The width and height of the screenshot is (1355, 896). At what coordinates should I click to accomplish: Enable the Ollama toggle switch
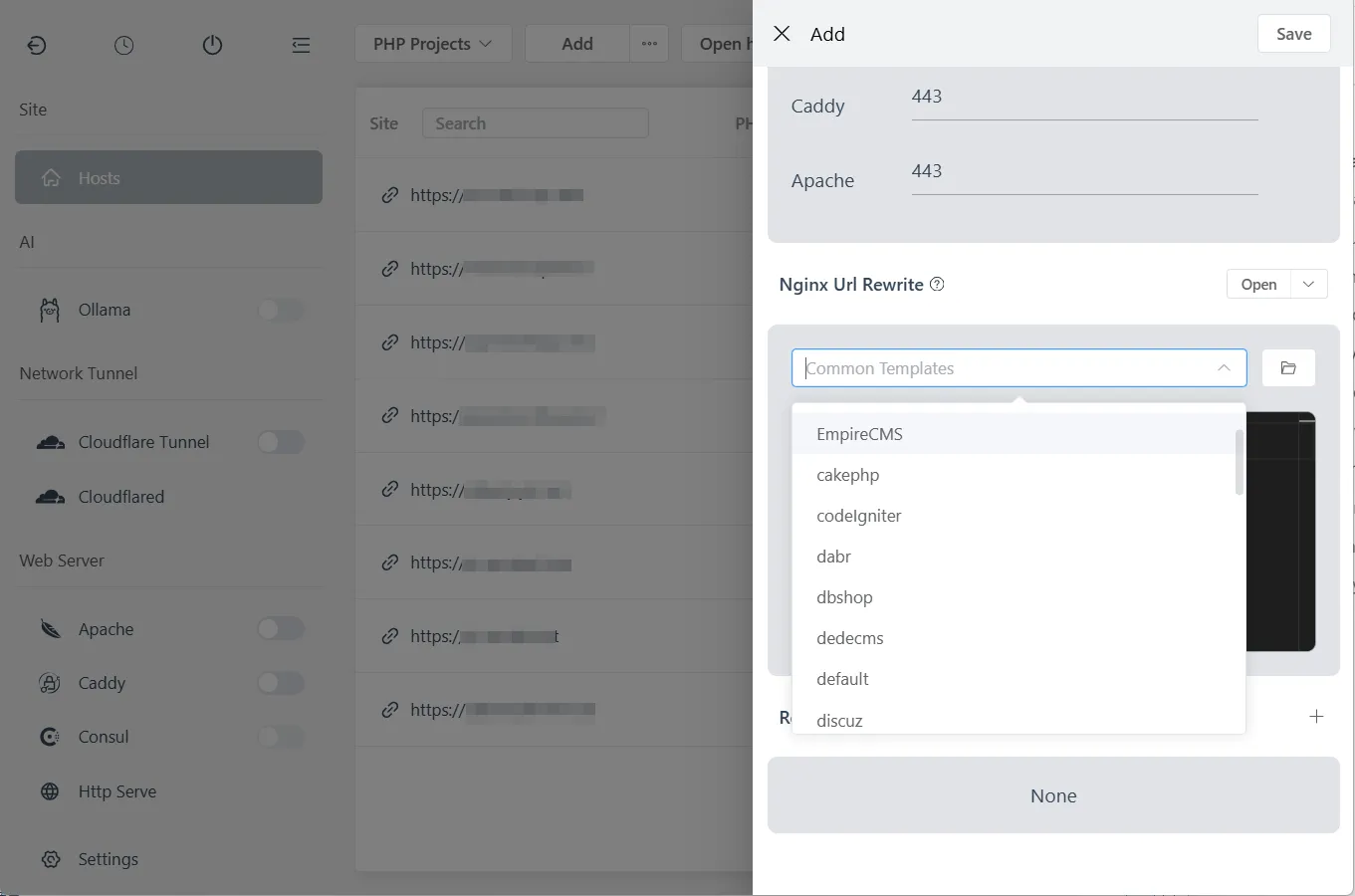pos(281,310)
